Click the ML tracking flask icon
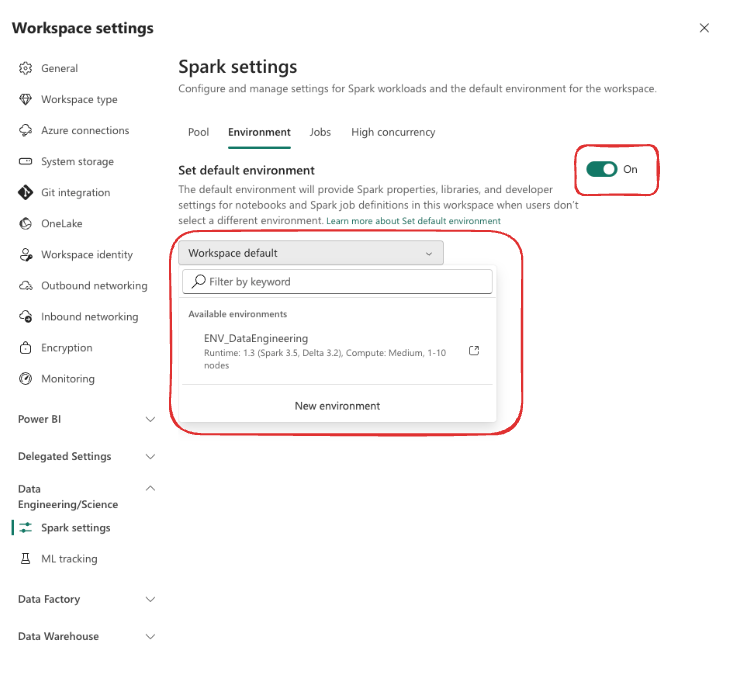Image resolution: width=736 pixels, height=698 pixels. [26, 559]
